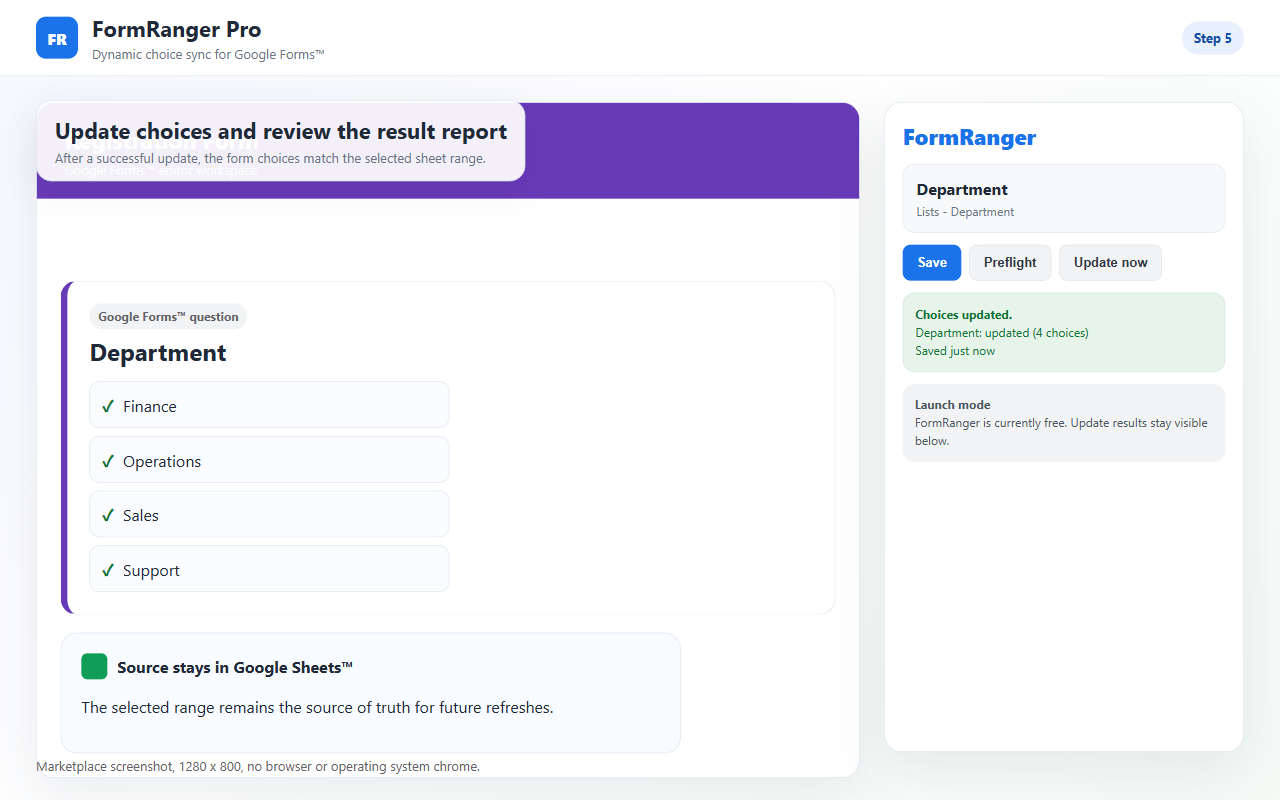
Task: Click 'After a successful update' description text
Action: point(270,159)
